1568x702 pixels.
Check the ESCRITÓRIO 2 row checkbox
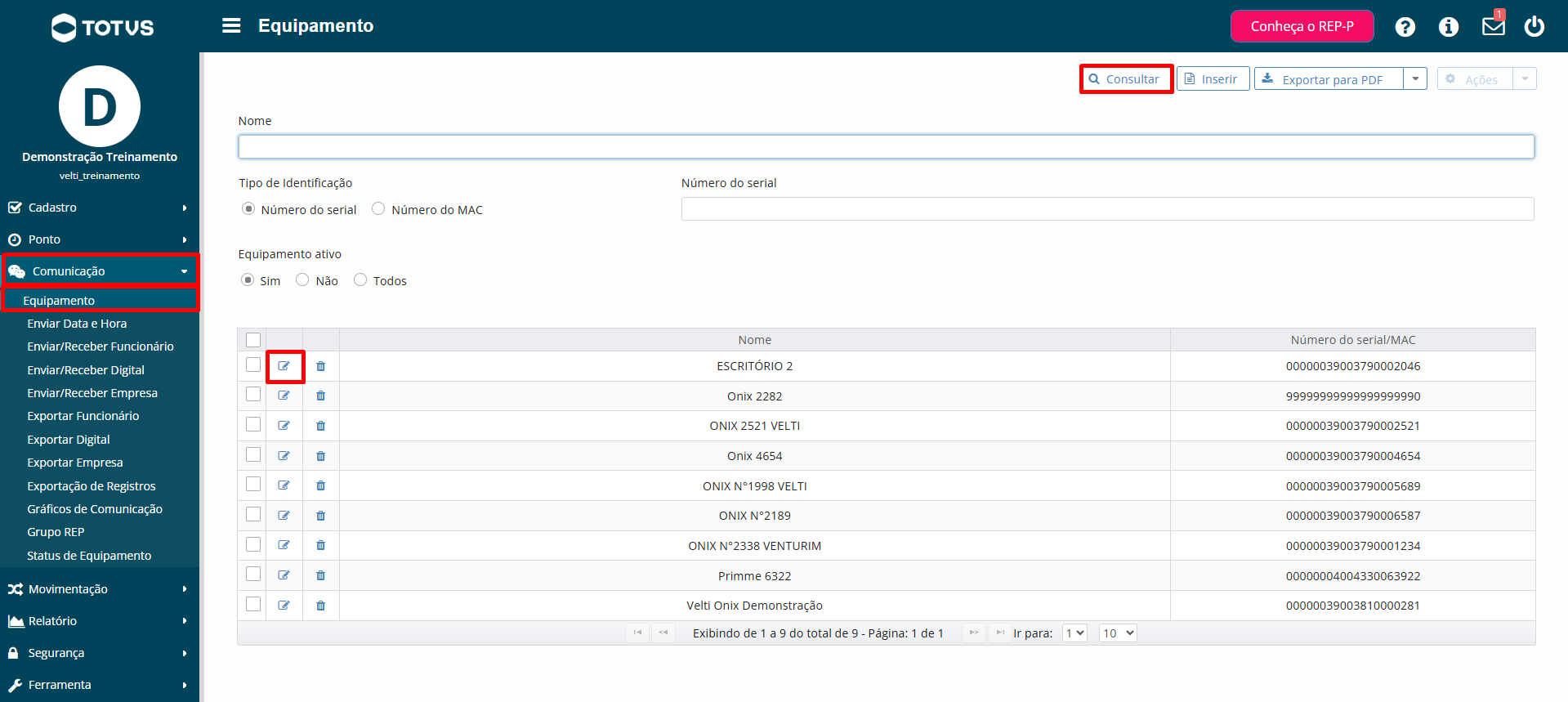[x=253, y=364]
